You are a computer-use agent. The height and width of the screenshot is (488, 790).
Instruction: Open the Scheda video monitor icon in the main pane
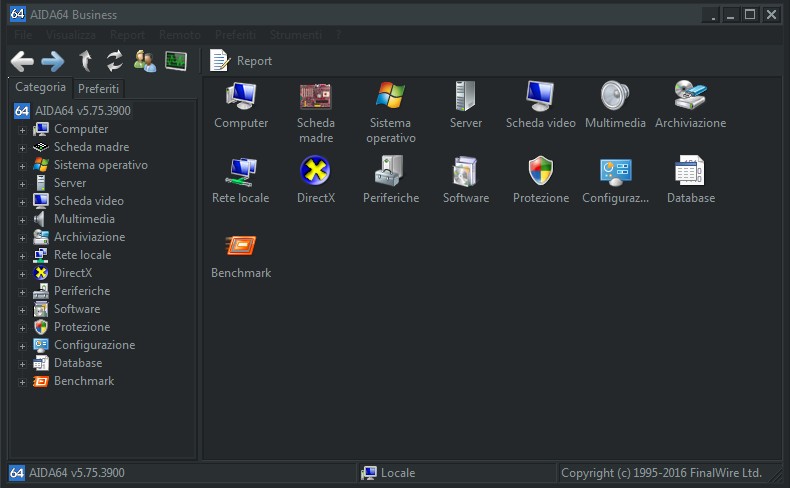click(541, 96)
